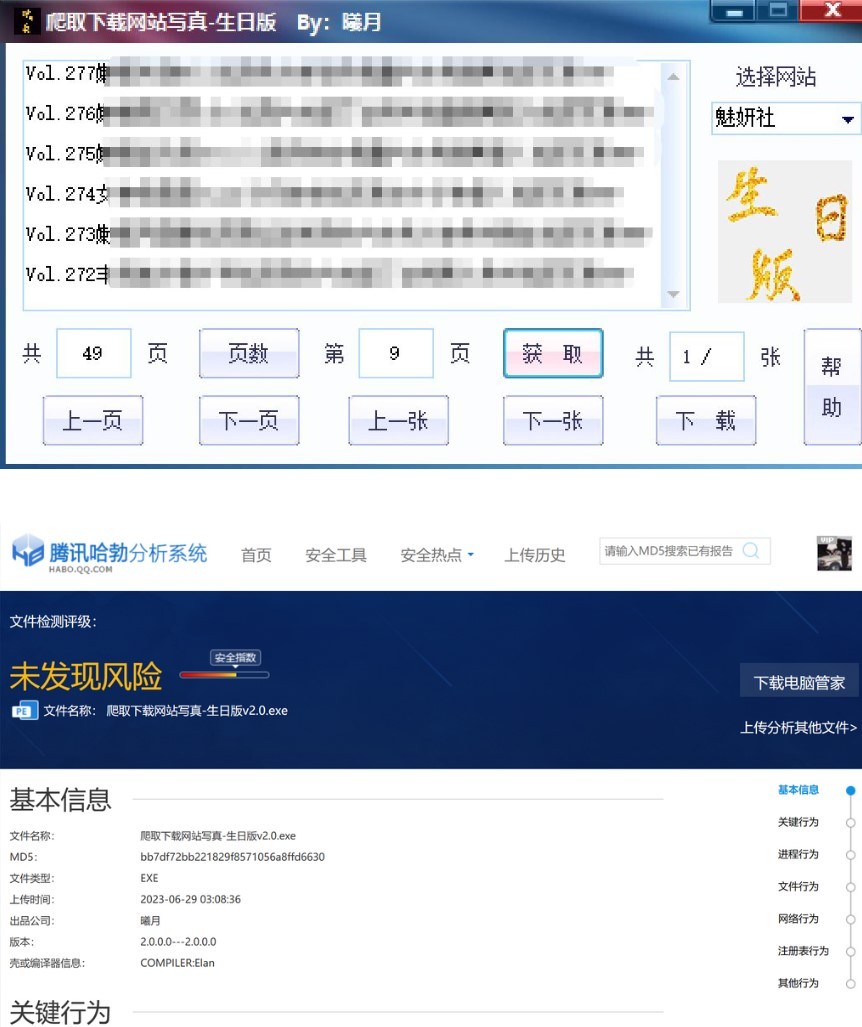Click the user avatar thumbnail
This screenshot has height=1027, width=862.
click(834, 553)
